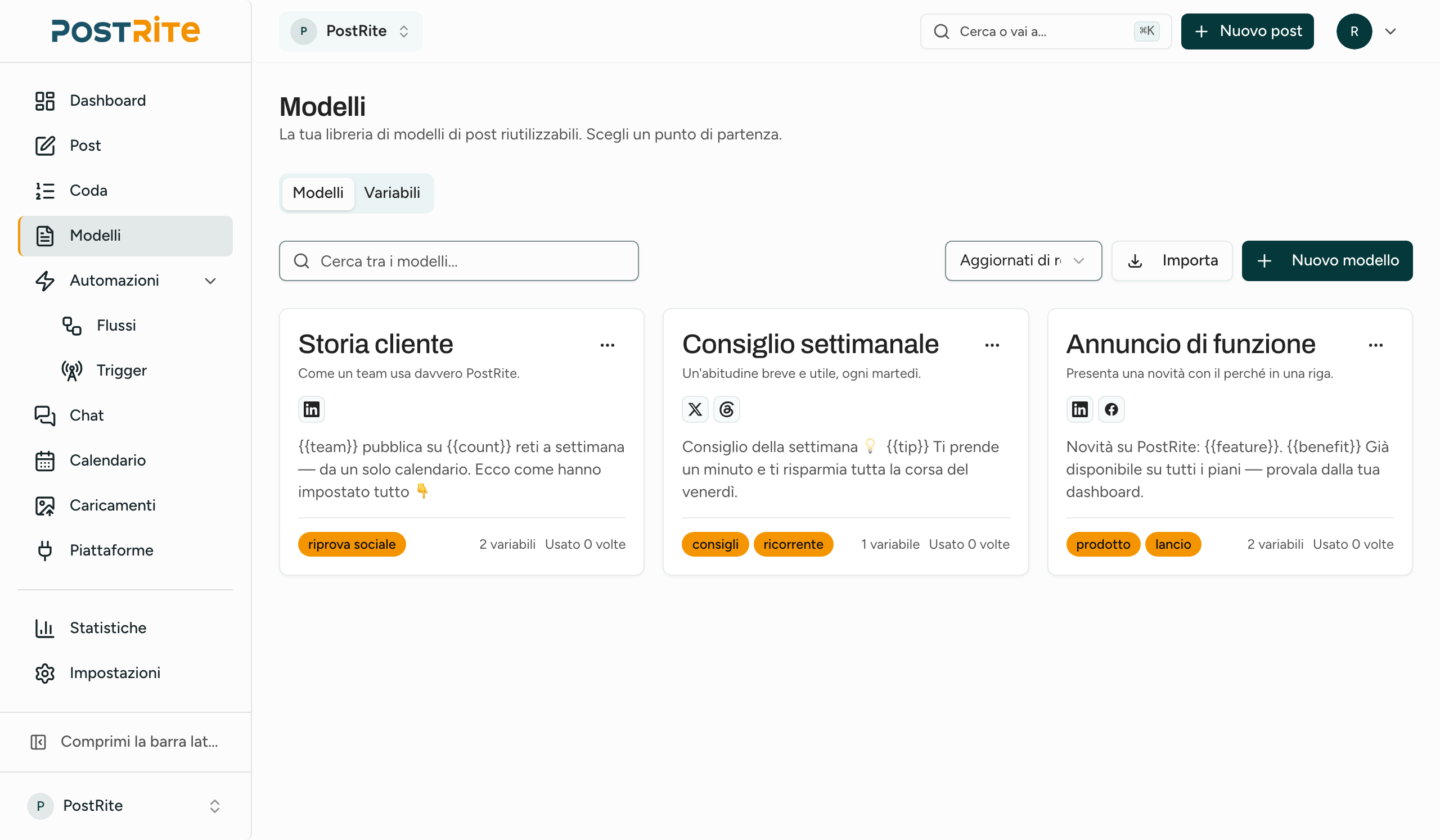Viewport: 1440px width, 840px height.
Task: Open the Consiglio settimanale template title
Action: 811,344
